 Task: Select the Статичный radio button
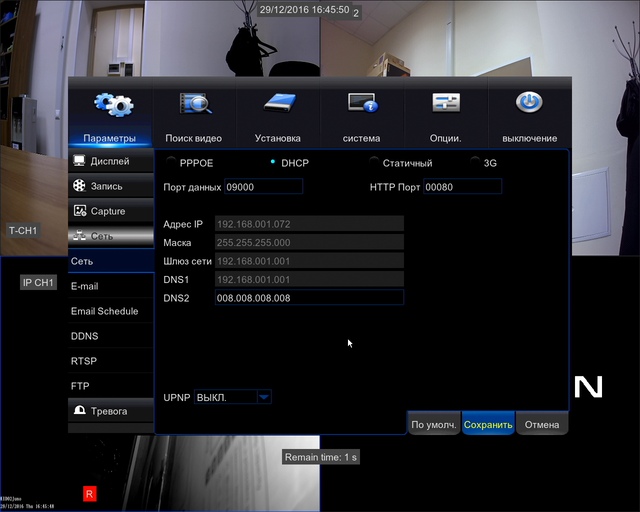[x=373, y=162]
